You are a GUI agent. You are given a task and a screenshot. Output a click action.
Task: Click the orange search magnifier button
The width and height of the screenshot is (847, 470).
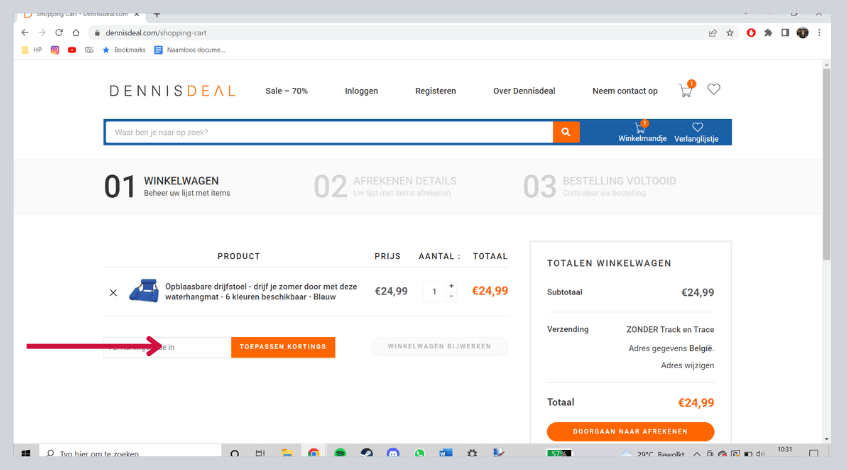click(566, 132)
